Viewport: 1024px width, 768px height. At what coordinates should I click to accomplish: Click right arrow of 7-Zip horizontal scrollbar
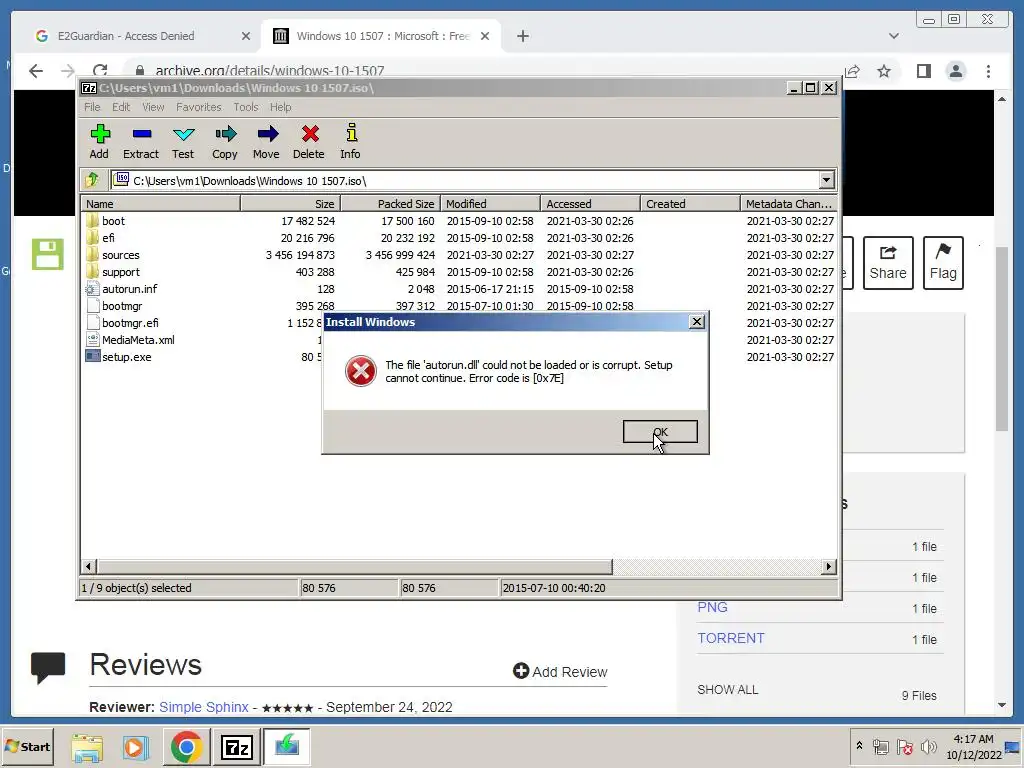829,566
